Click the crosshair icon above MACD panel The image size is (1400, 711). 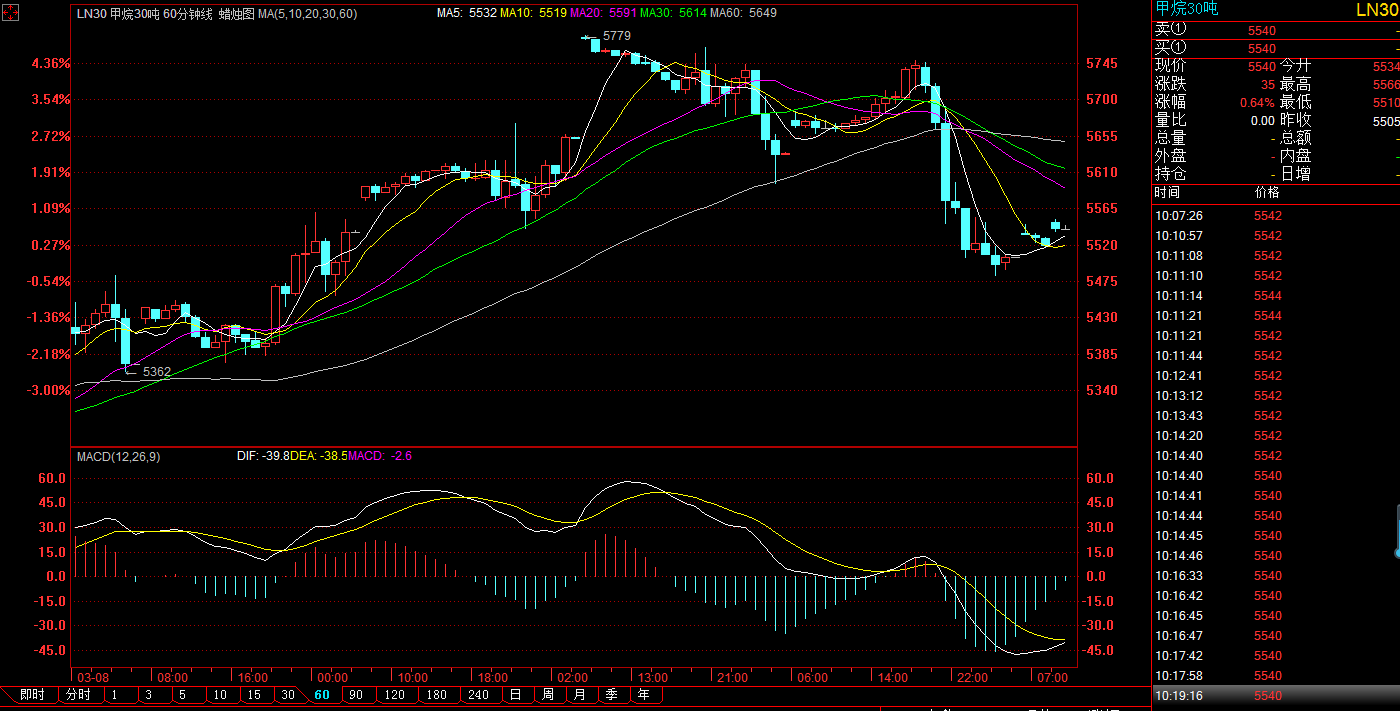pos(10,455)
